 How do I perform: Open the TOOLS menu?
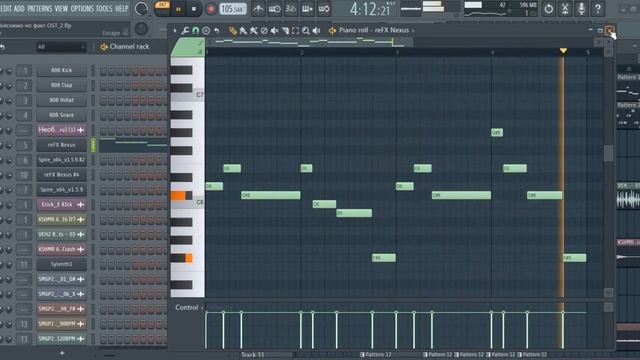coord(104,9)
